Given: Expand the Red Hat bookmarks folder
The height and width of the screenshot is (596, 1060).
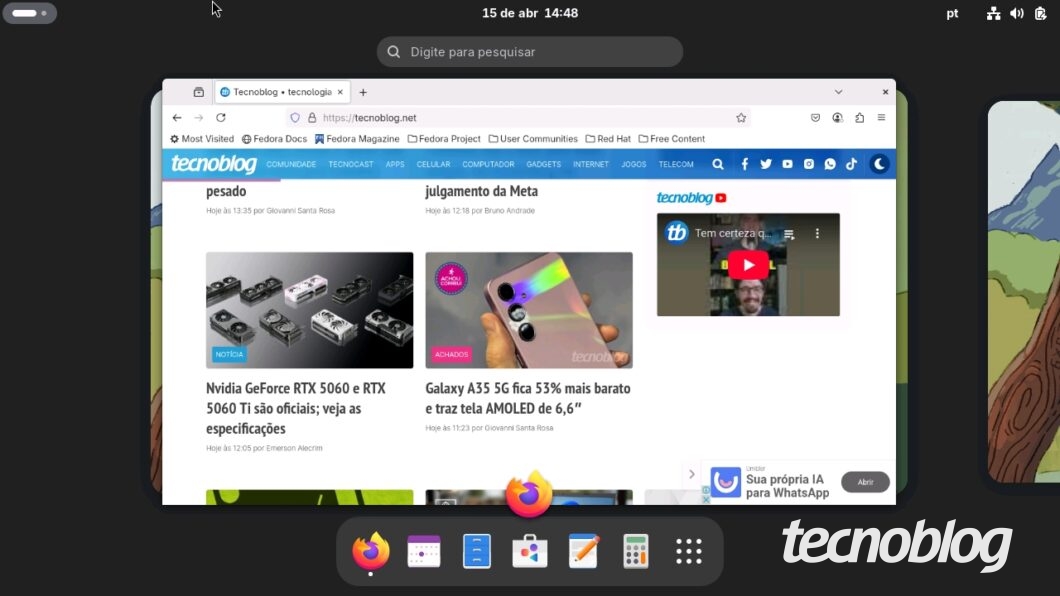Looking at the screenshot, I should coord(608,139).
